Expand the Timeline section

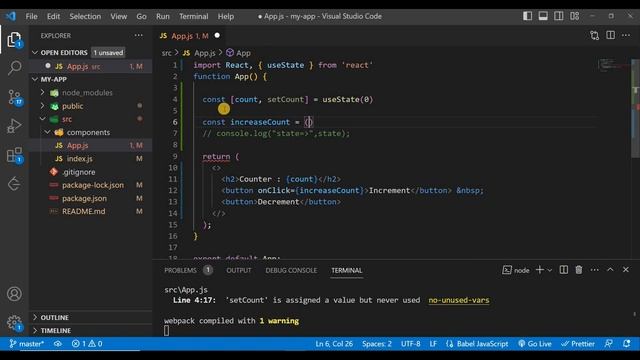pos(35,330)
